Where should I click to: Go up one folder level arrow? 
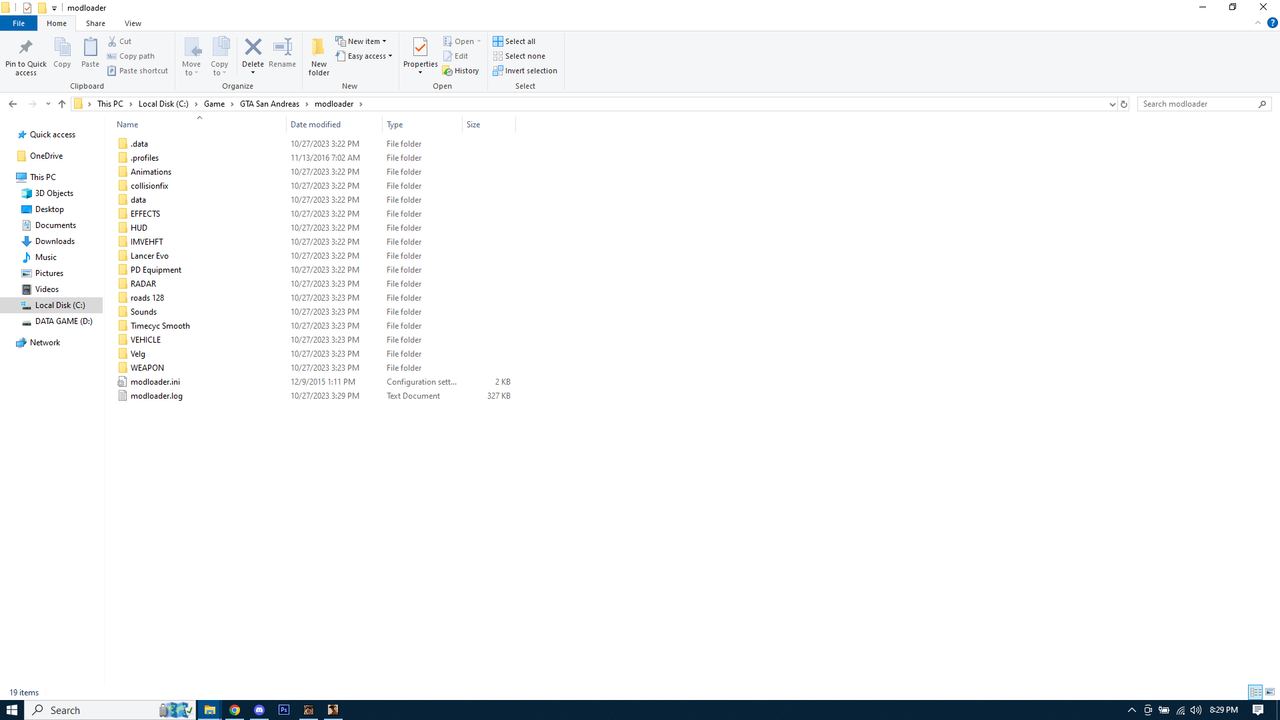click(x=62, y=104)
